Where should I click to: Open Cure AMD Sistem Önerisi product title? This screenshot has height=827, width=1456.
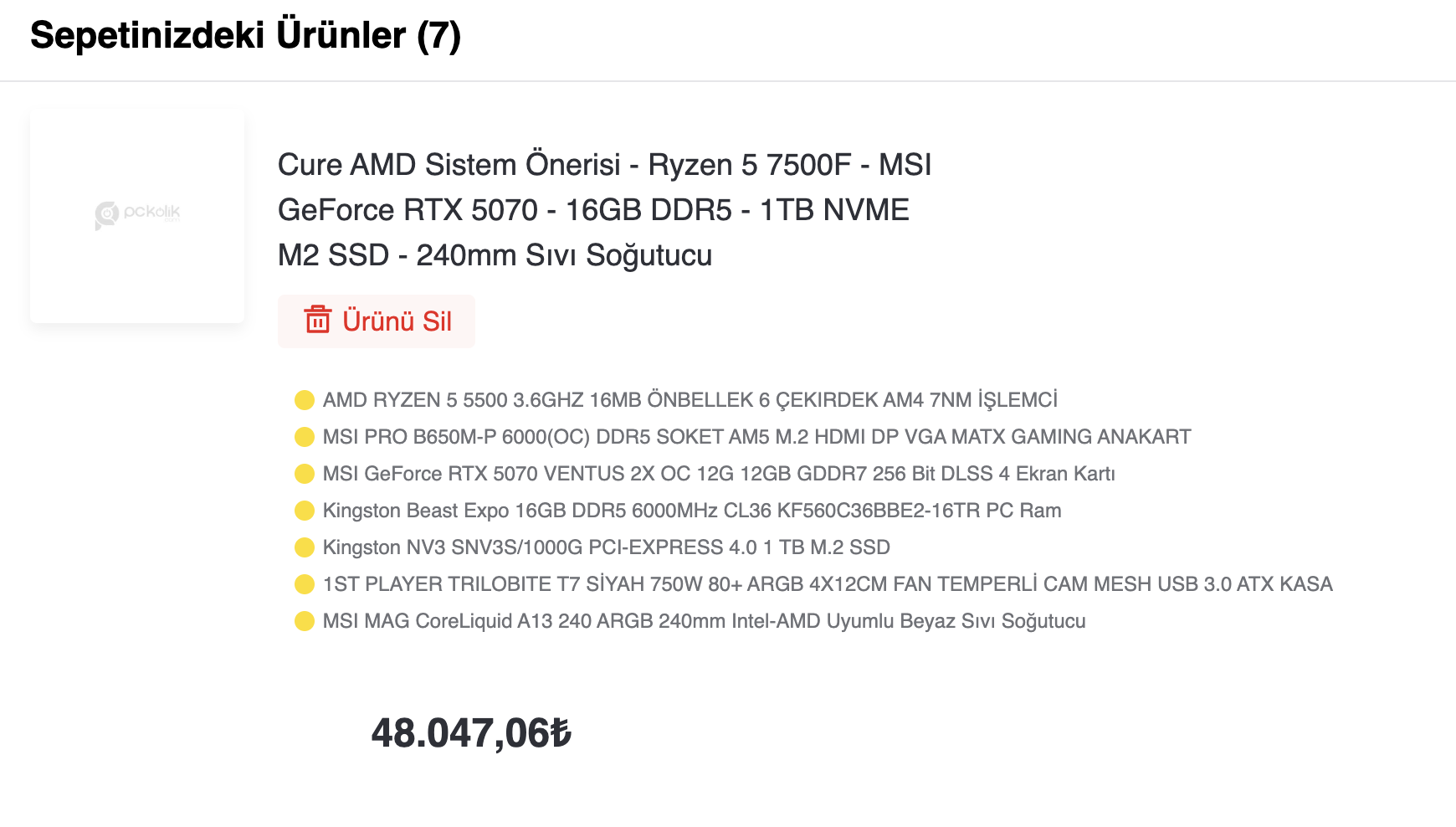pos(604,210)
